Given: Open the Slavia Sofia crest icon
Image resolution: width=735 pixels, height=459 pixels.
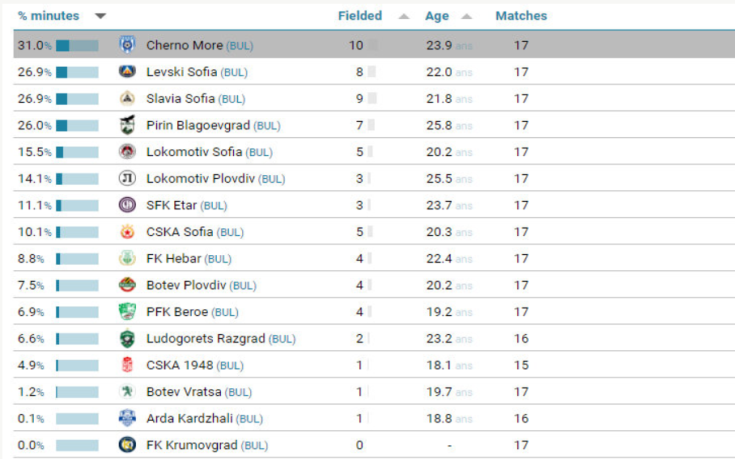Looking at the screenshot, I should (127, 98).
